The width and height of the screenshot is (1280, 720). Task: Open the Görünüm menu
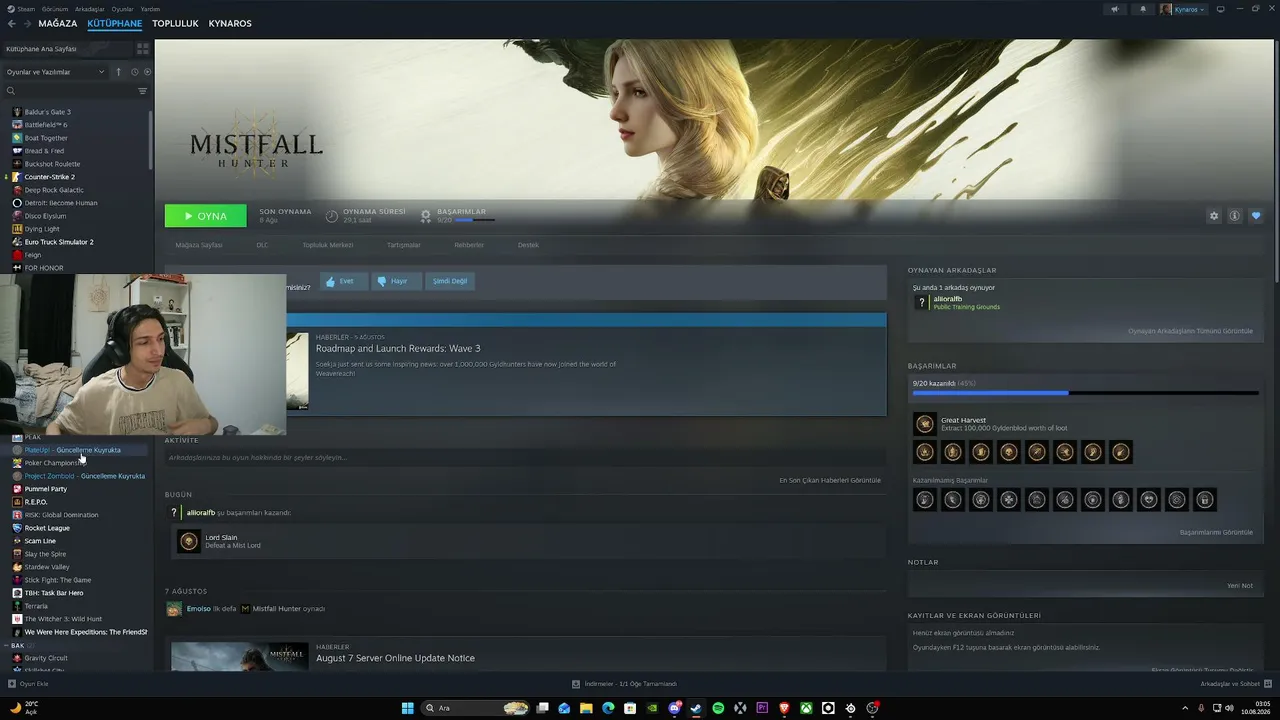(x=55, y=9)
